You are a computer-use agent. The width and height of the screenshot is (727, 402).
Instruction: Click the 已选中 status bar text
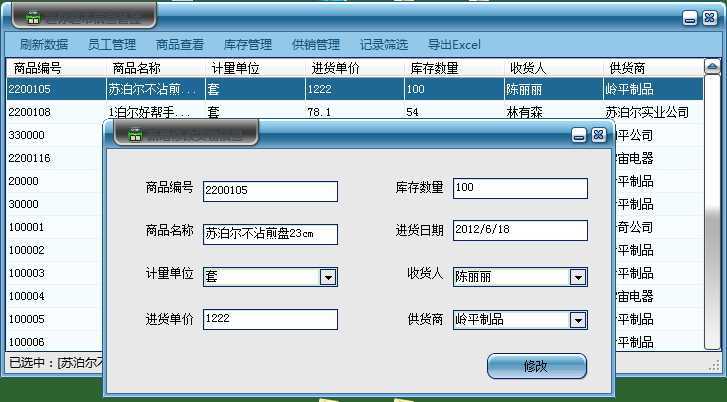click(x=56, y=363)
